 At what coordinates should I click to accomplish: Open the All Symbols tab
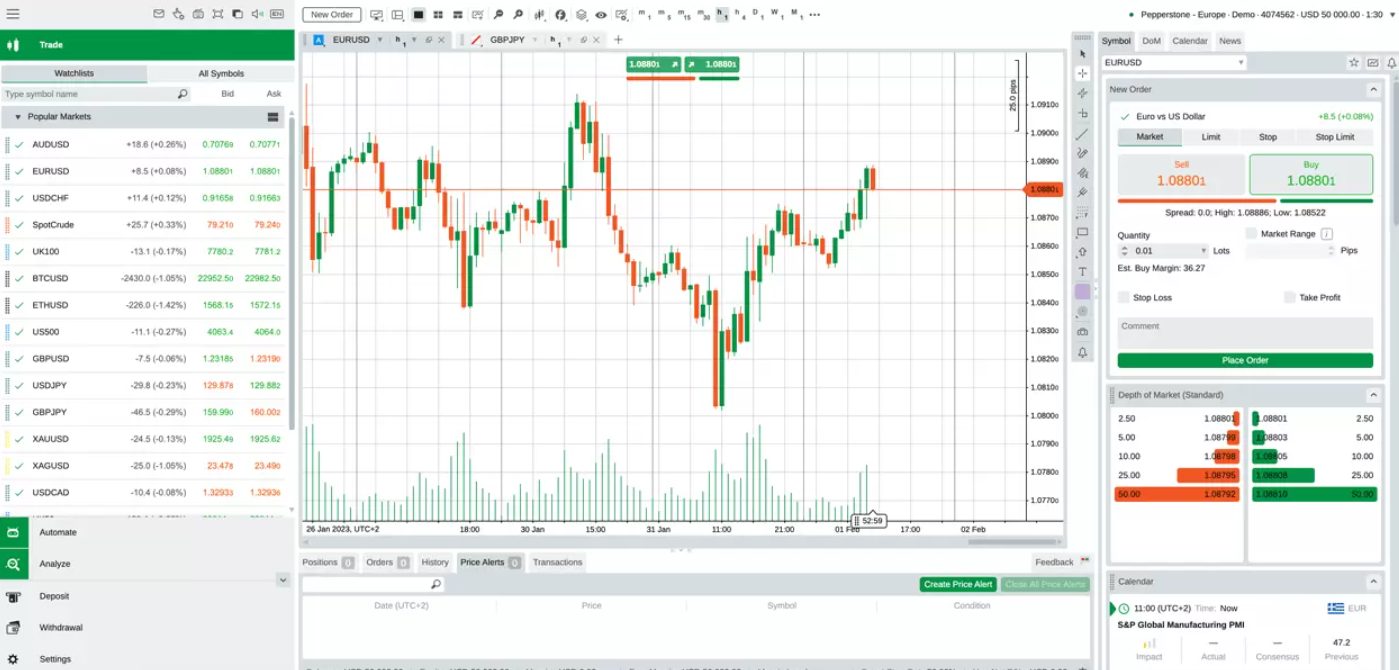tap(220, 74)
